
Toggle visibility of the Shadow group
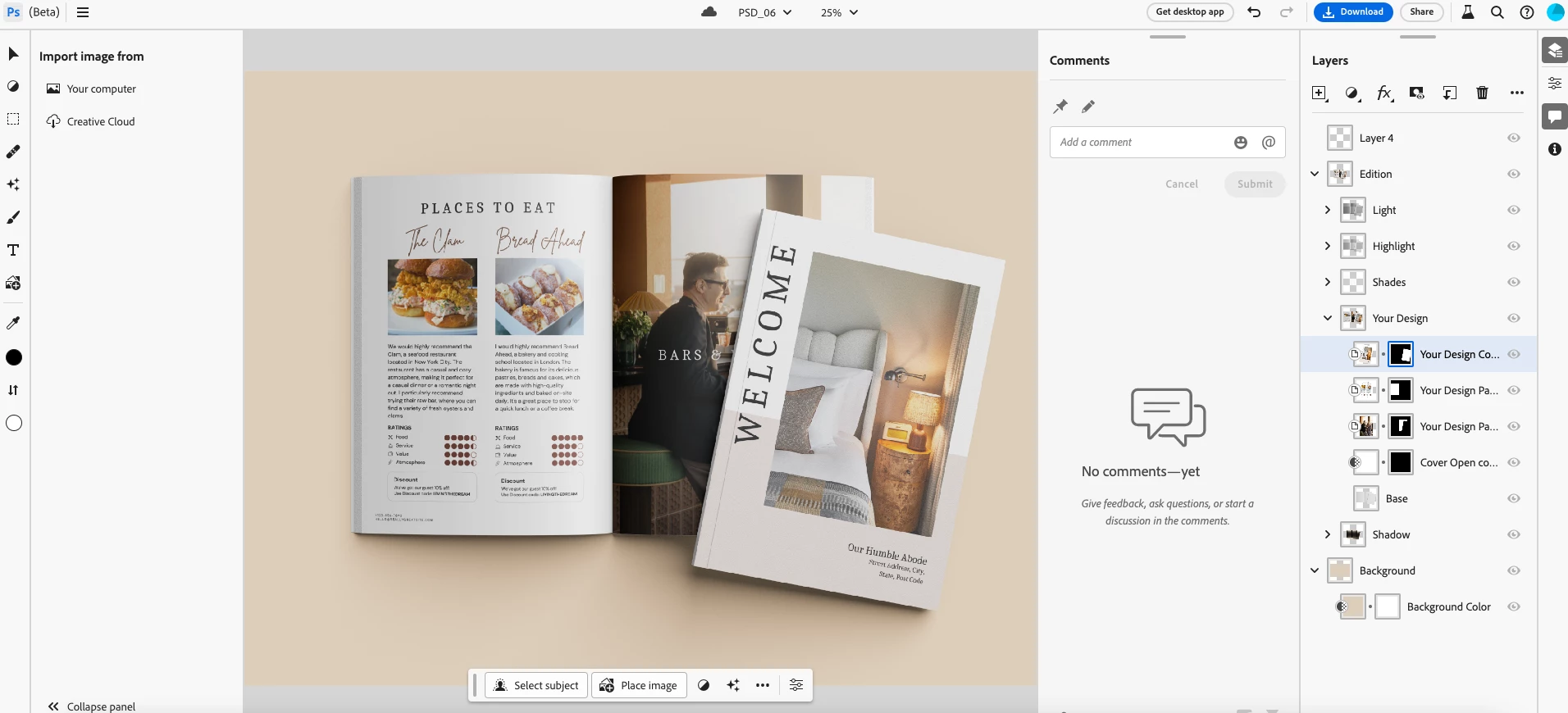pyautogui.click(x=1514, y=534)
